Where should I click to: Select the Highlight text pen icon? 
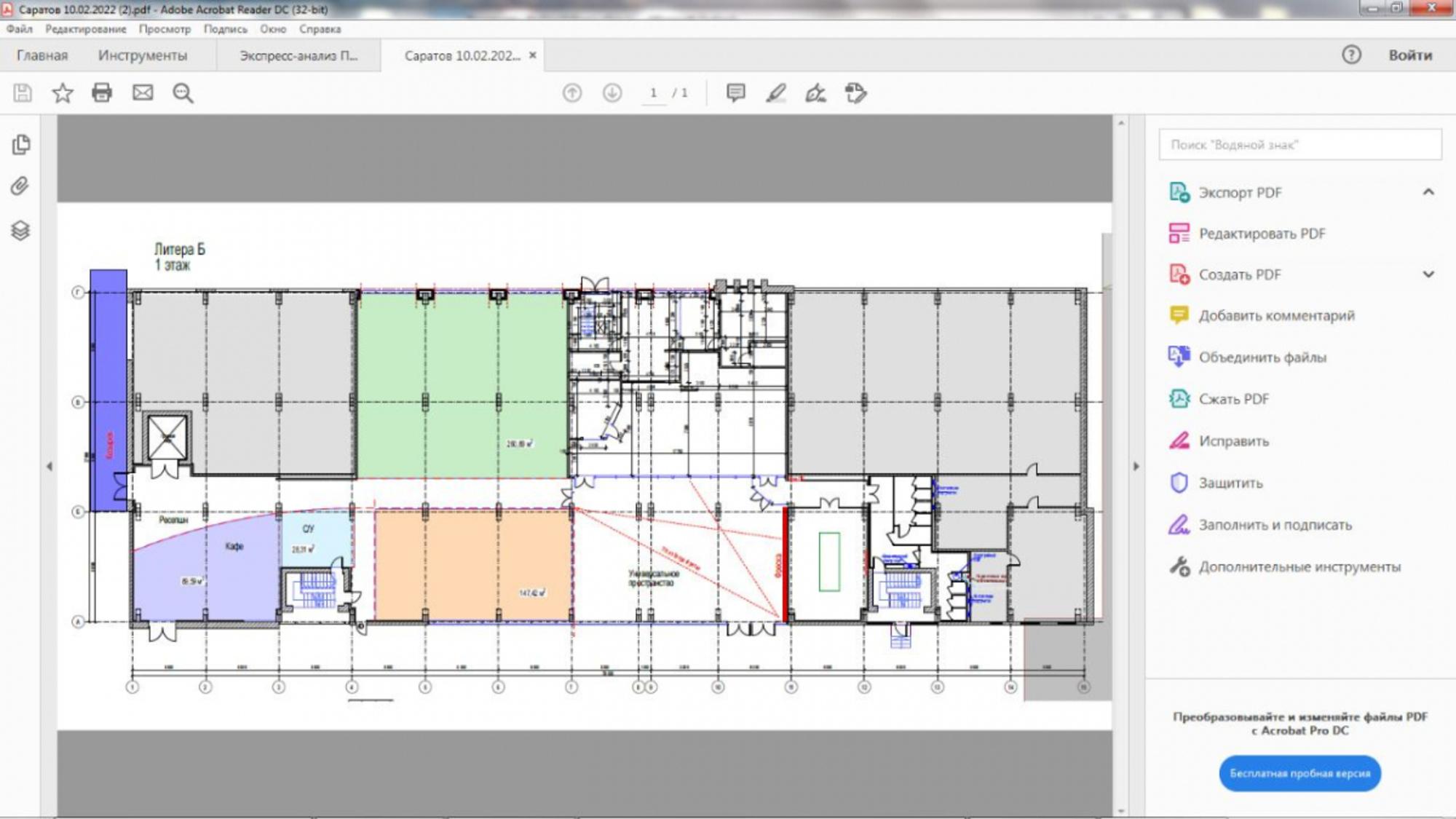(776, 93)
